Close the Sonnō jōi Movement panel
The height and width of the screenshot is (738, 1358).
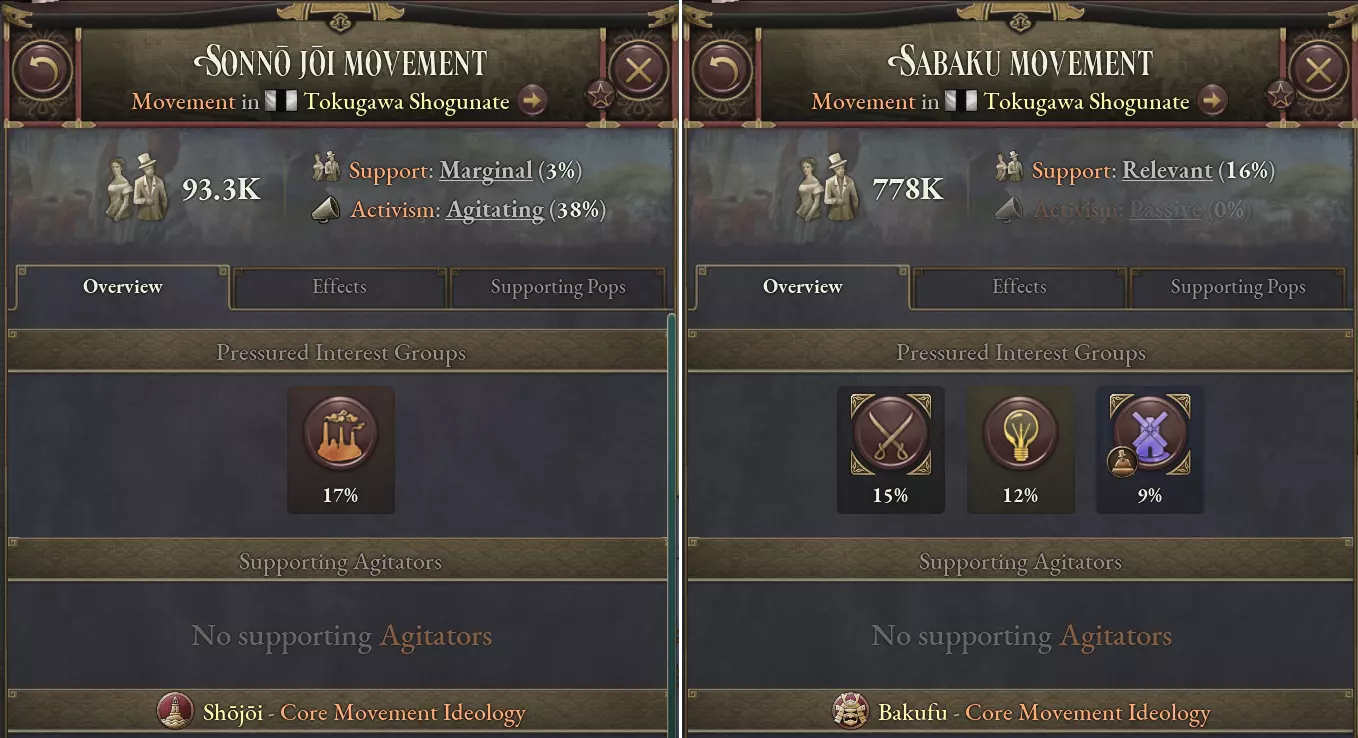click(x=639, y=71)
